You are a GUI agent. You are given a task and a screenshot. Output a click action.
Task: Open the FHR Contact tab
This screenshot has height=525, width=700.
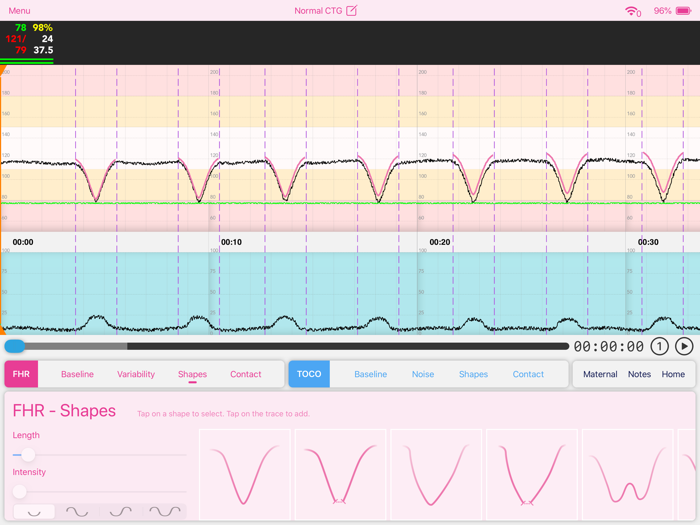[246, 374]
